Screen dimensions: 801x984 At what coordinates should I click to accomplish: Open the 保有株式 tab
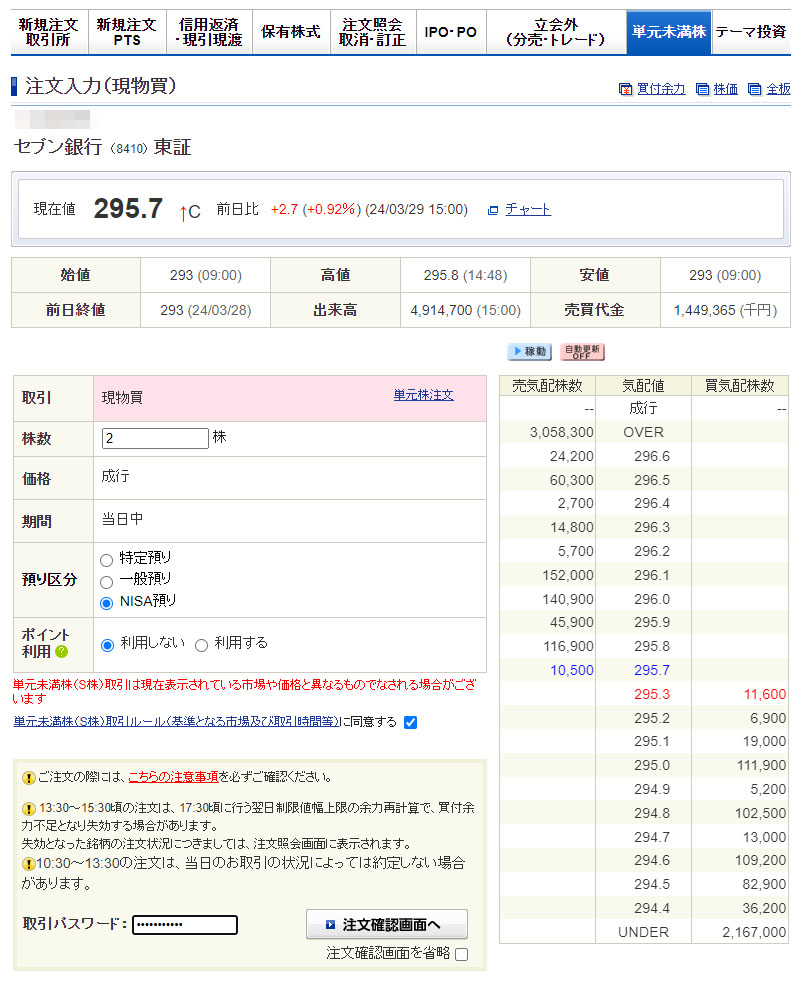tap(290, 32)
